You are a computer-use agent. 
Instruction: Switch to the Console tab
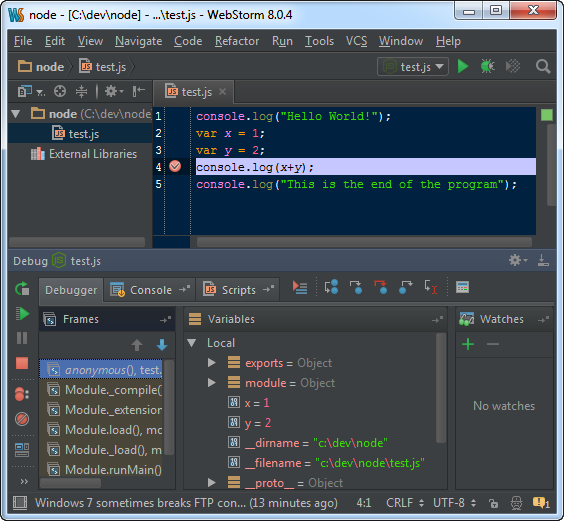point(150,290)
